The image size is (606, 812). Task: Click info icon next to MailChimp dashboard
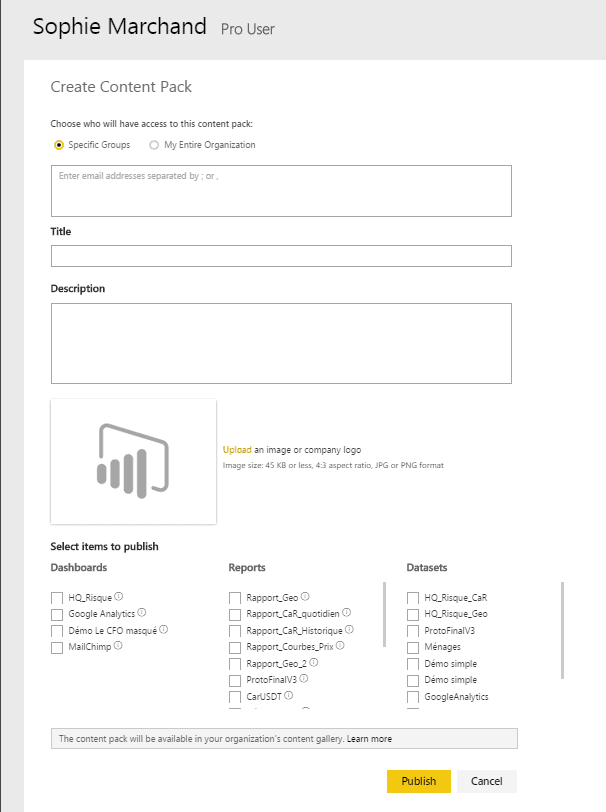[119, 646]
